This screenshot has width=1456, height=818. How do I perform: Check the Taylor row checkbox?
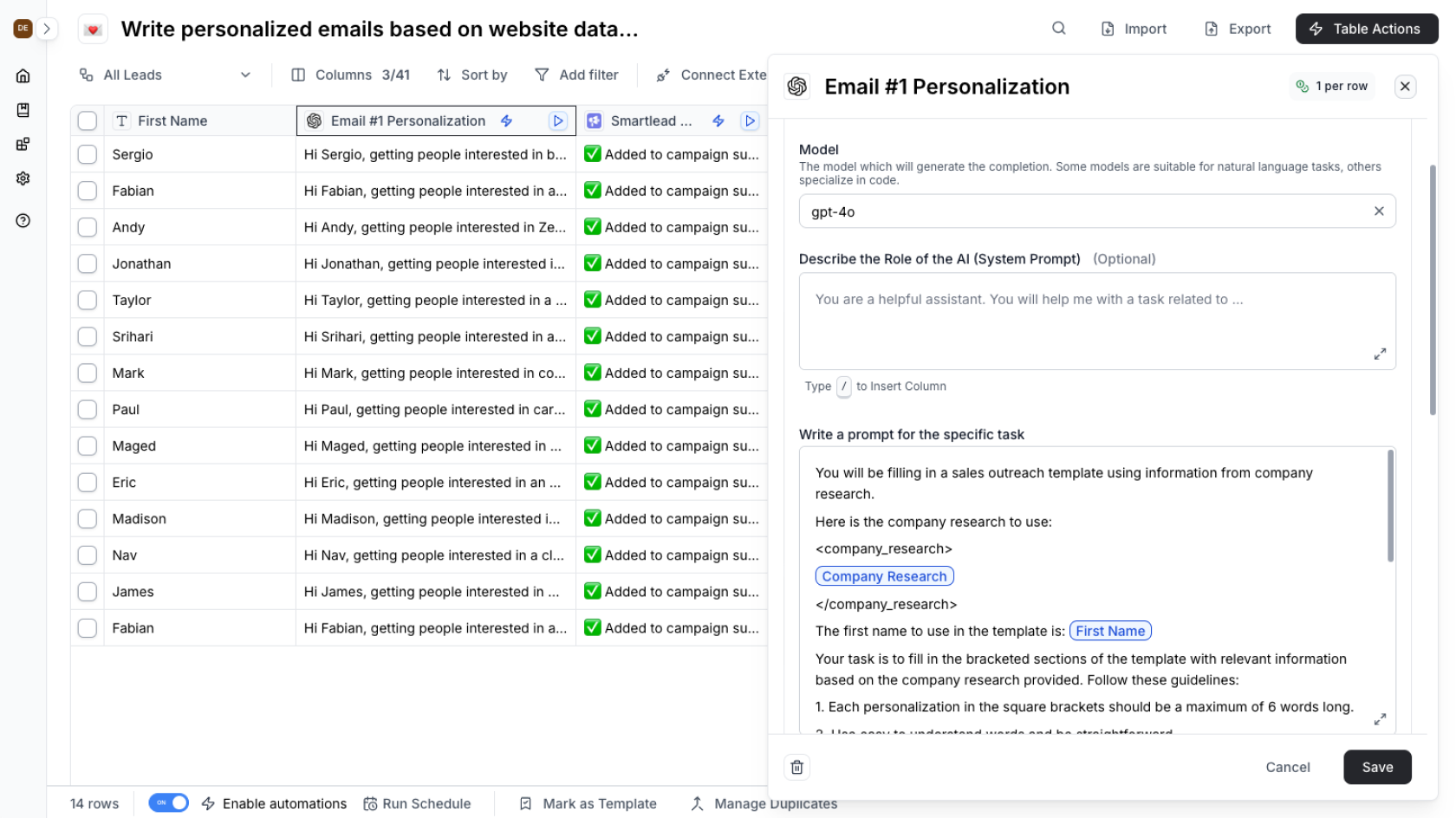tap(88, 300)
